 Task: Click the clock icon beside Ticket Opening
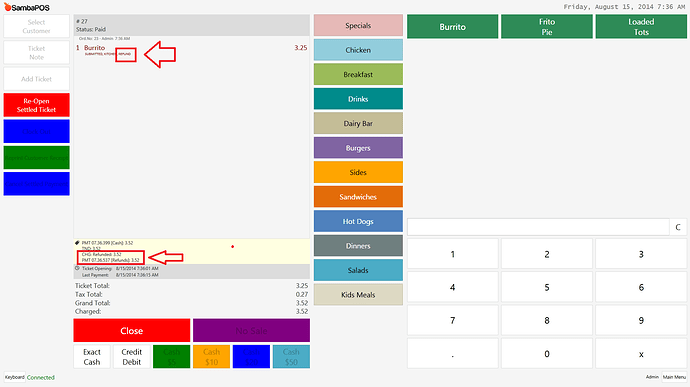tap(77, 268)
